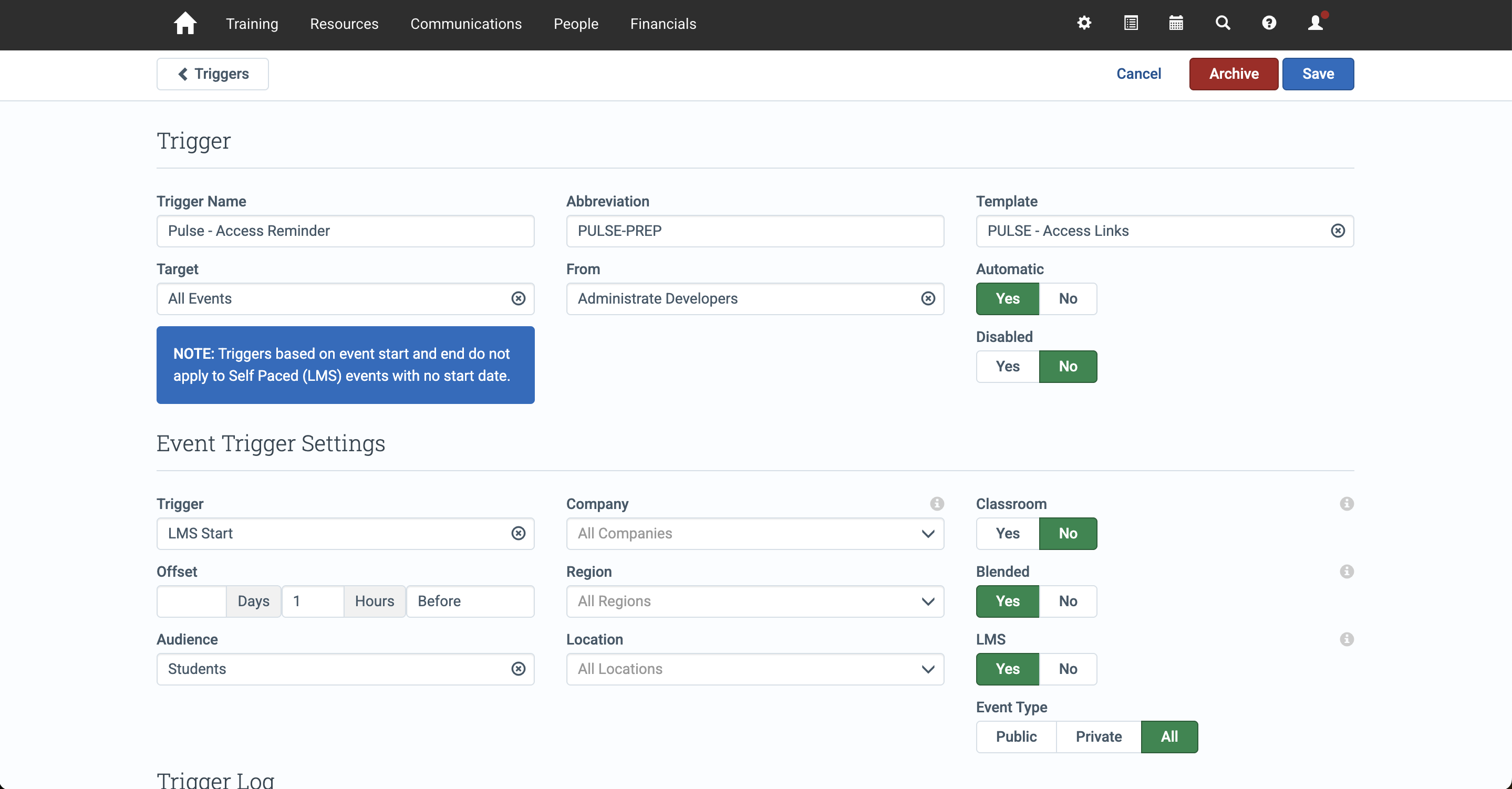Open the help question mark icon
The image size is (1512, 789).
tap(1269, 23)
